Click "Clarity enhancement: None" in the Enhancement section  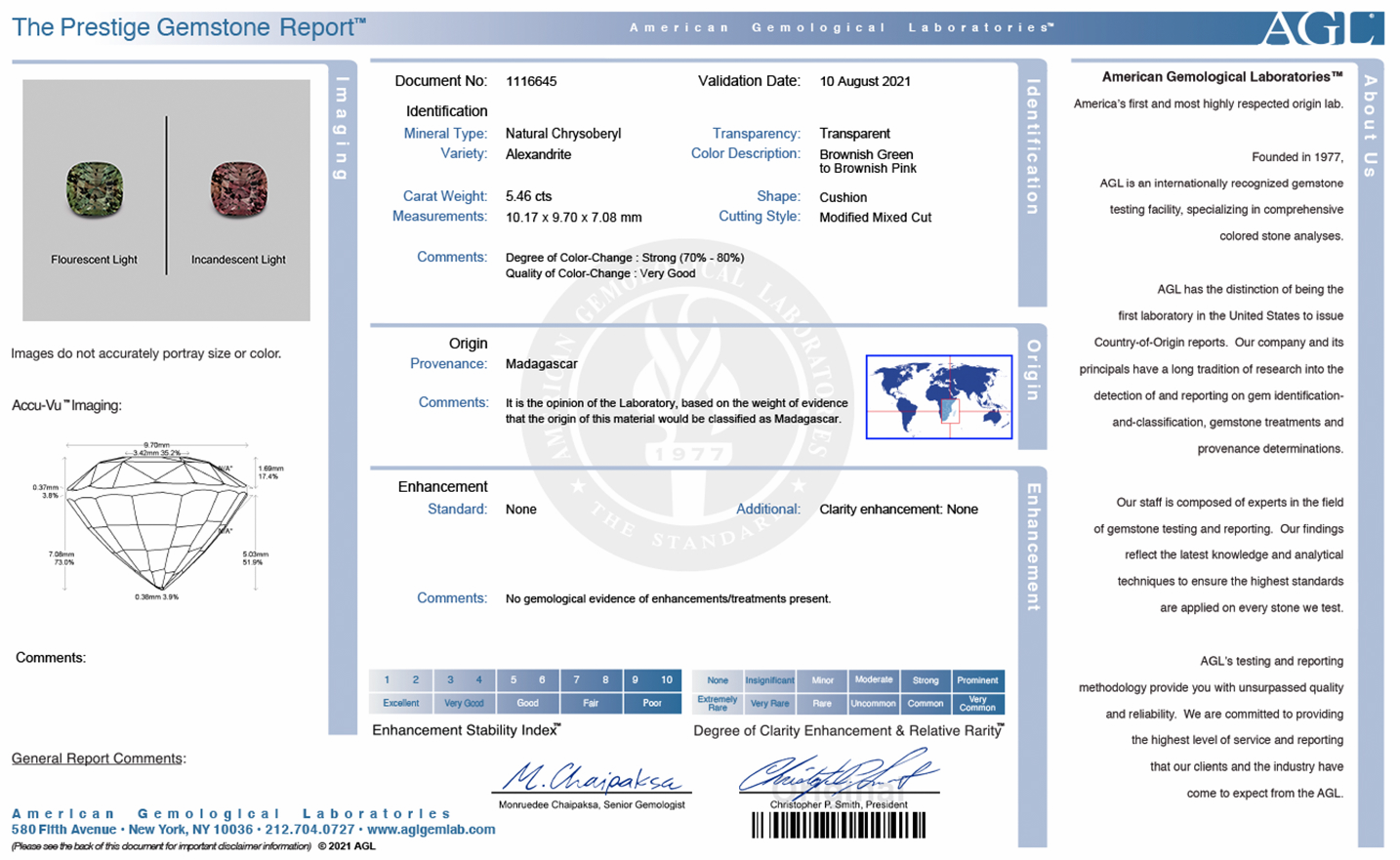899,510
